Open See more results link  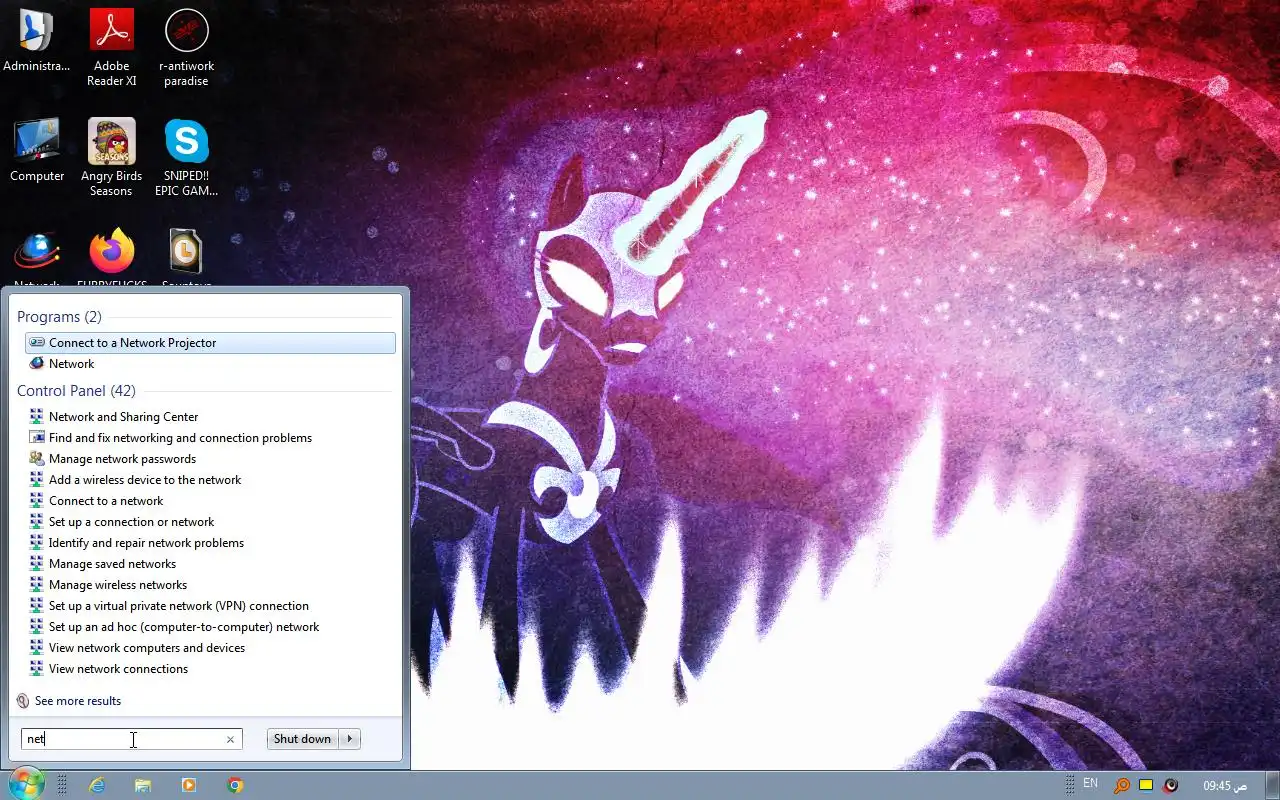pyautogui.click(x=78, y=701)
